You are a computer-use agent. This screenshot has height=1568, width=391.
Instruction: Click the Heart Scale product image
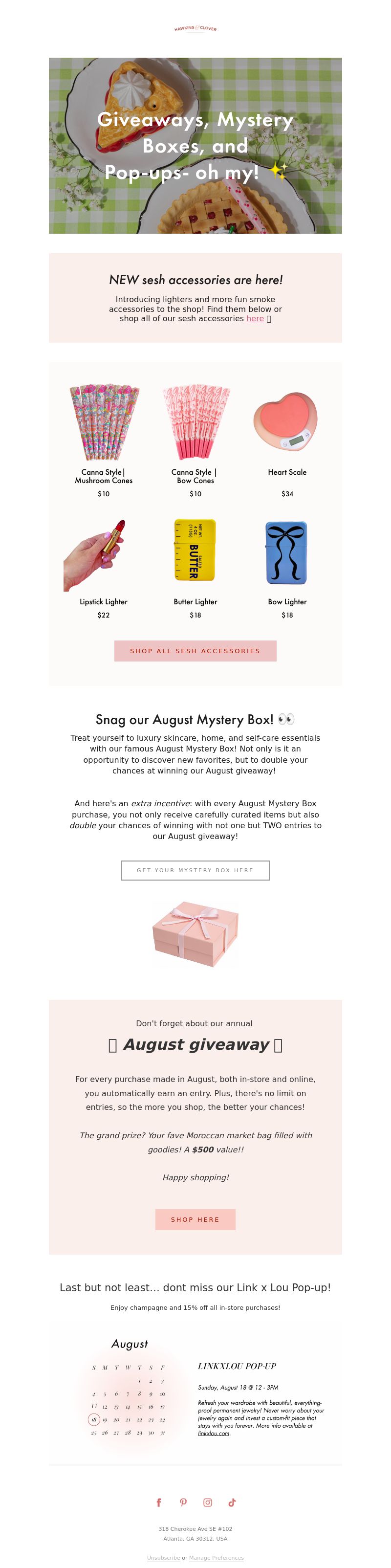point(287,421)
